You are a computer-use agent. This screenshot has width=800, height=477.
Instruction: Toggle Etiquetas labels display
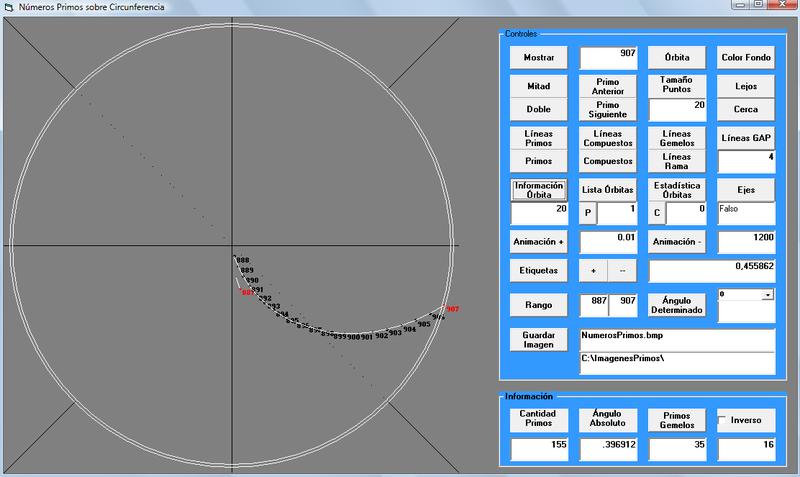[x=539, y=270]
